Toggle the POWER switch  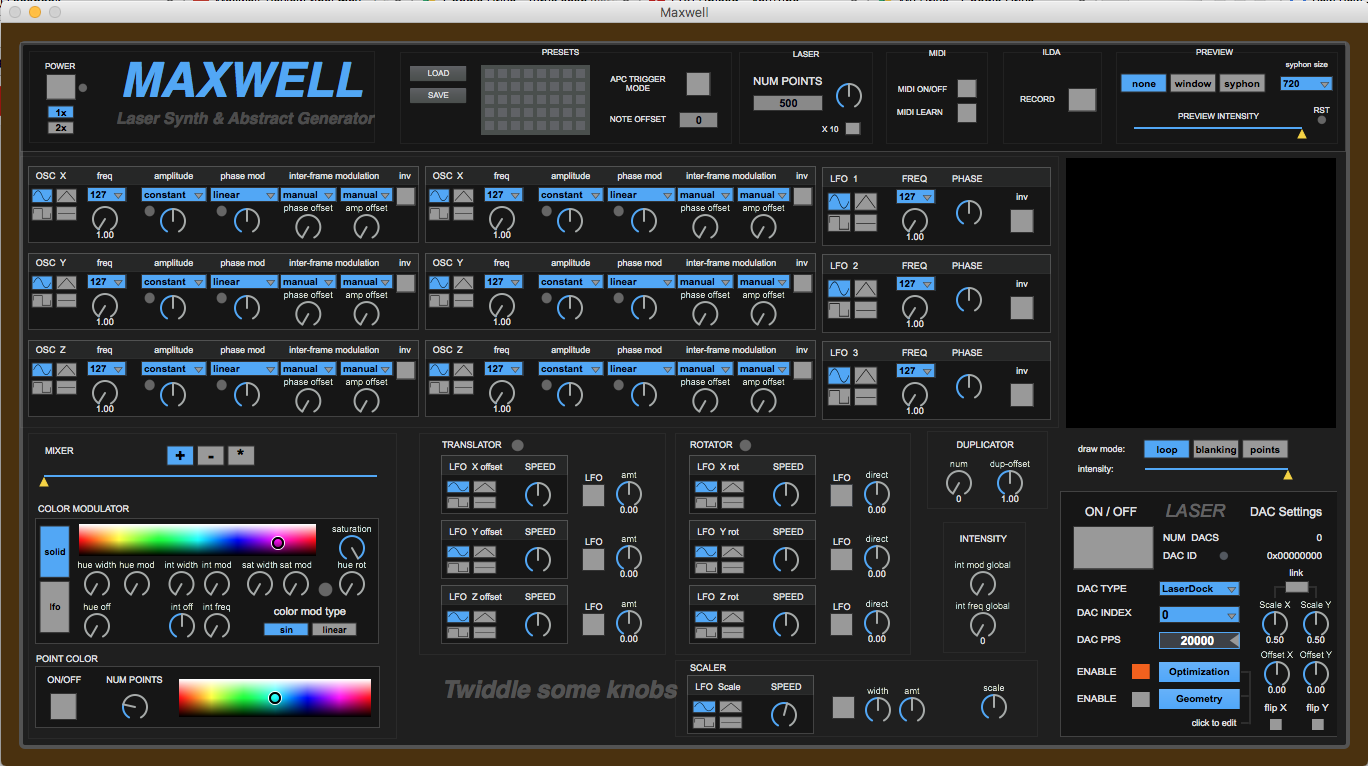pyautogui.click(x=60, y=87)
